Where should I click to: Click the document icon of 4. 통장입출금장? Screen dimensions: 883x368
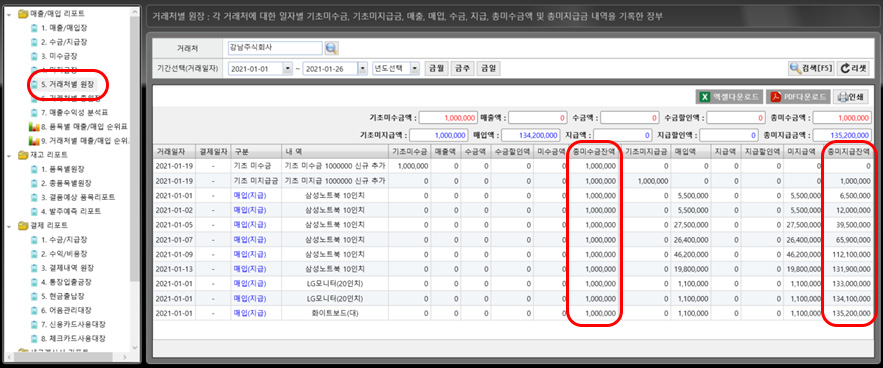coord(35,282)
